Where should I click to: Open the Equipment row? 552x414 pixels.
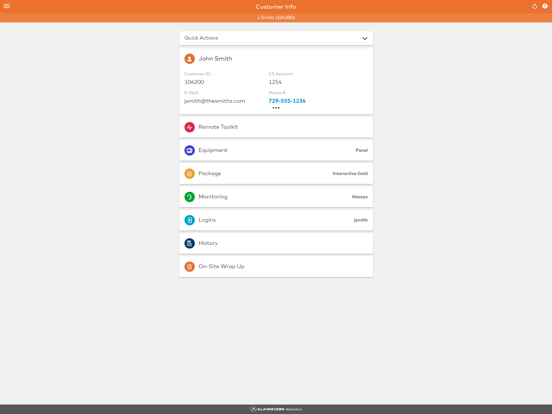coord(276,150)
